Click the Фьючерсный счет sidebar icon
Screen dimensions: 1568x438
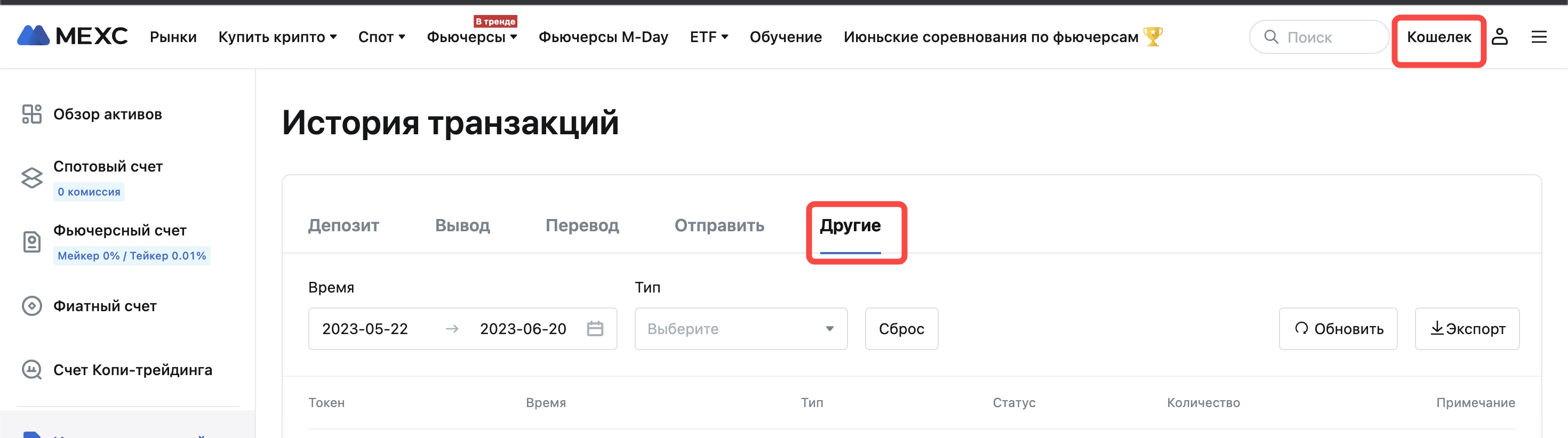[x=31, y=241]
